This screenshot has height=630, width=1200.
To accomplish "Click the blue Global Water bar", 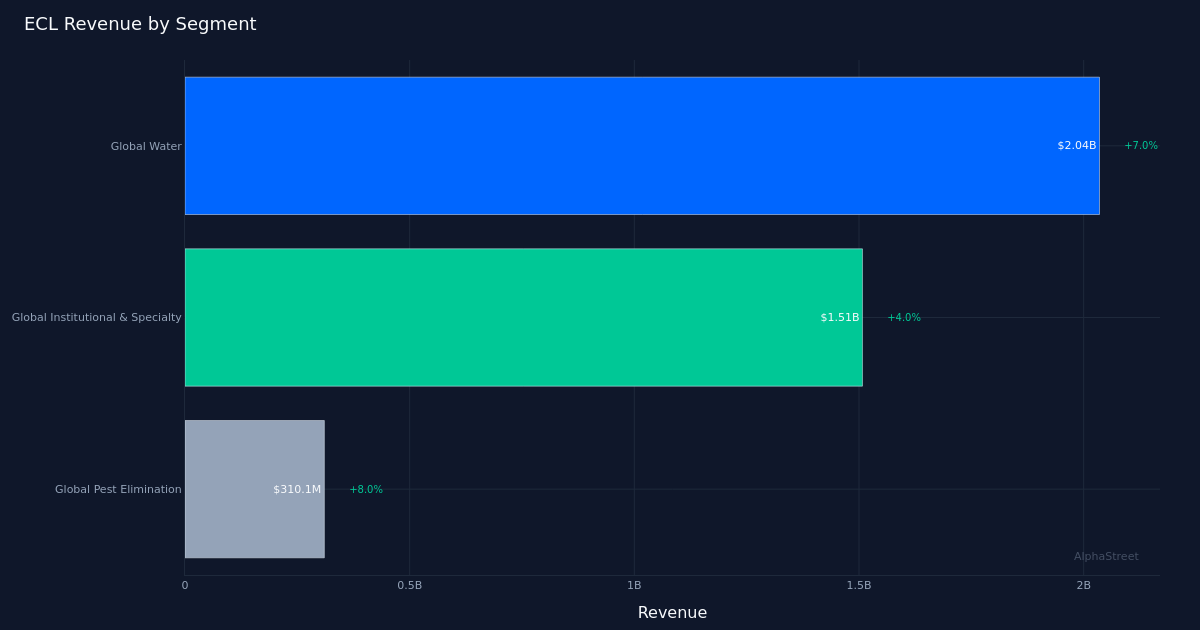I will pos(640,145).
